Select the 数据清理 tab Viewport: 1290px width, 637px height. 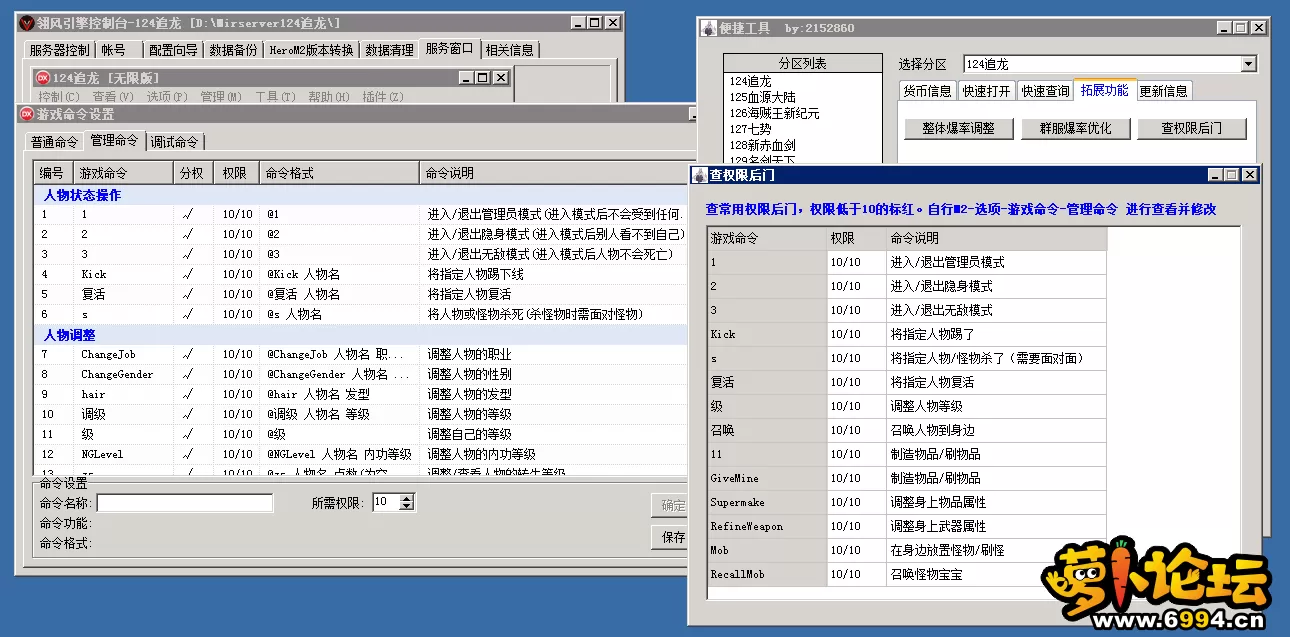pos(389,50)
